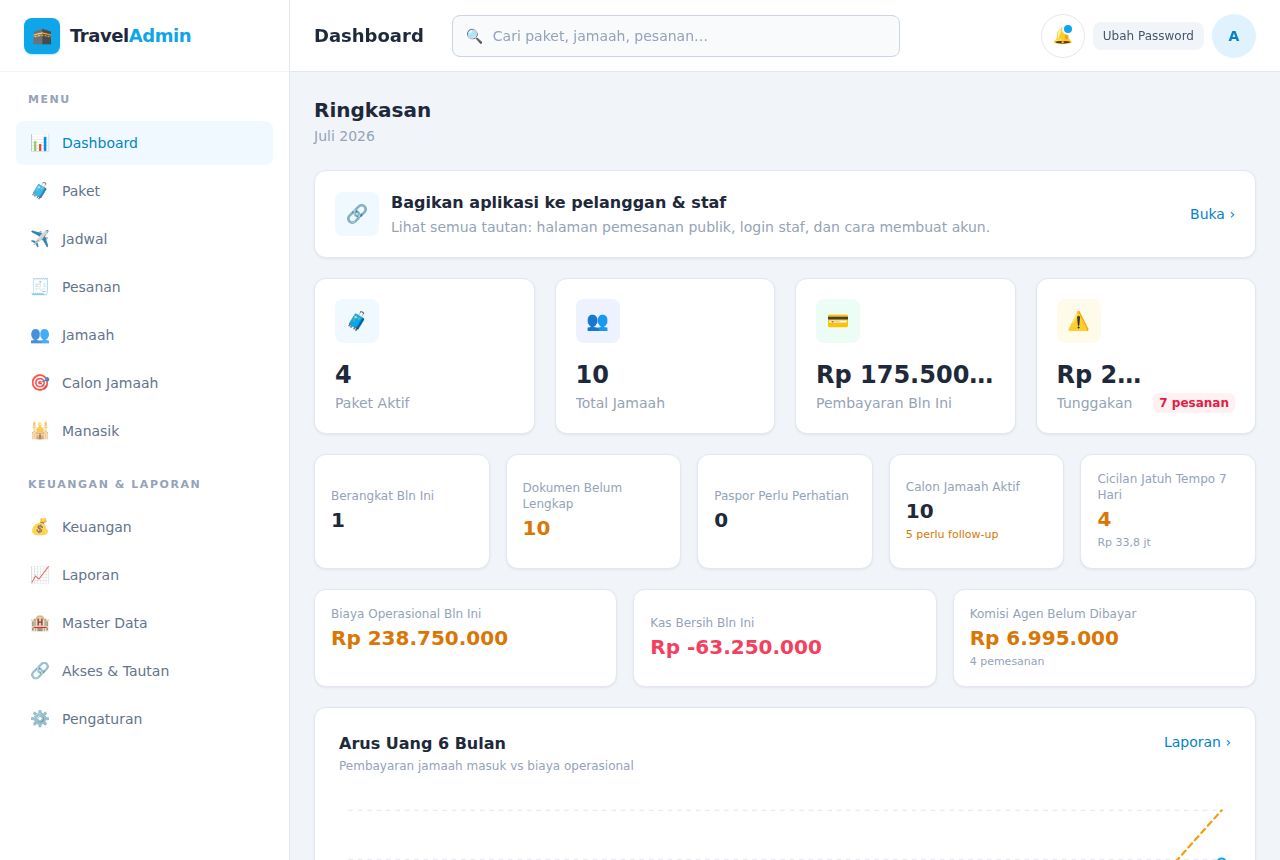Open the Dashboard menu item

[x=144, y=143]
